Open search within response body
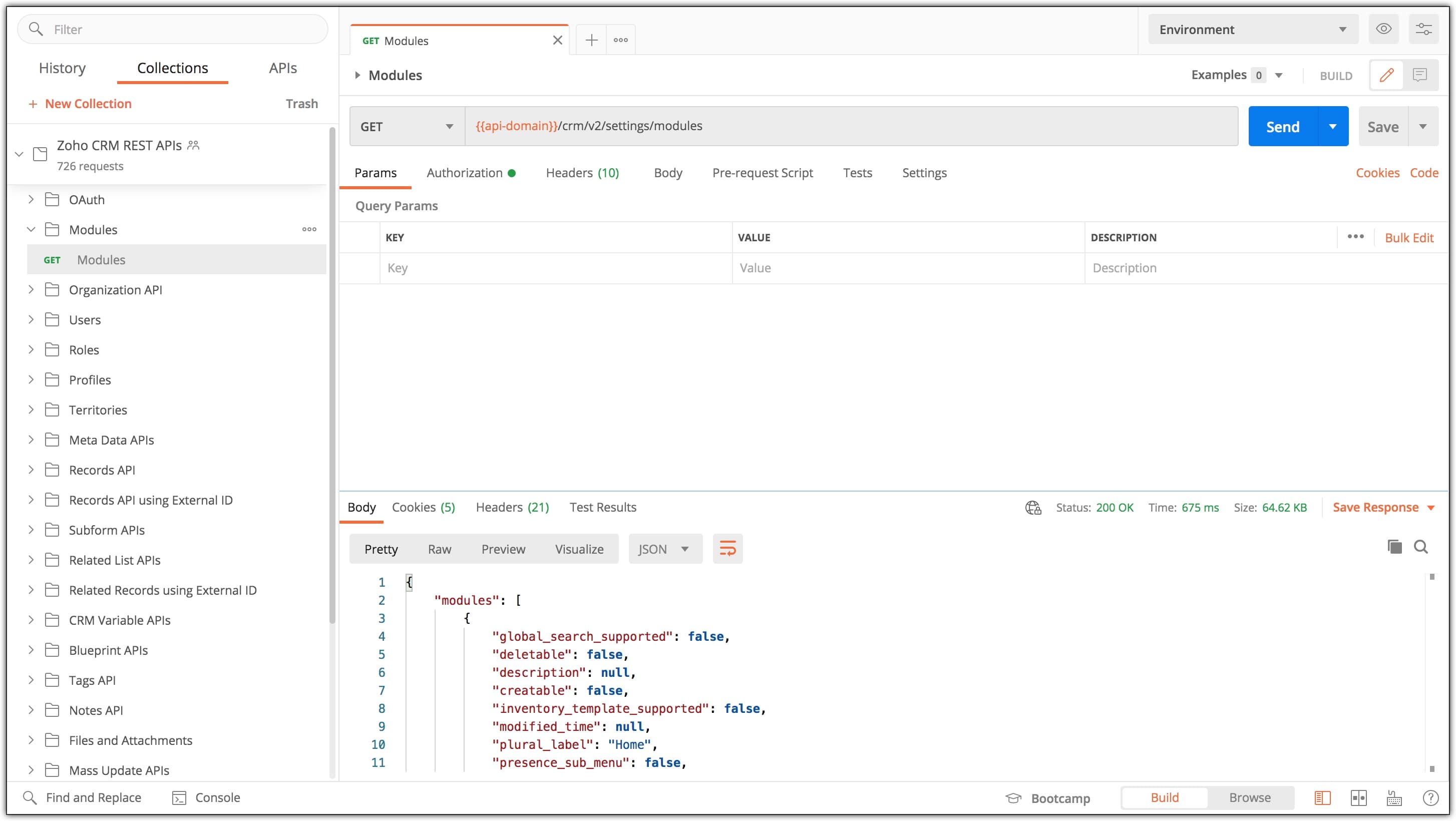Image resolution: width=1456 pixels, height=821 pixels. pos(1421,547)
